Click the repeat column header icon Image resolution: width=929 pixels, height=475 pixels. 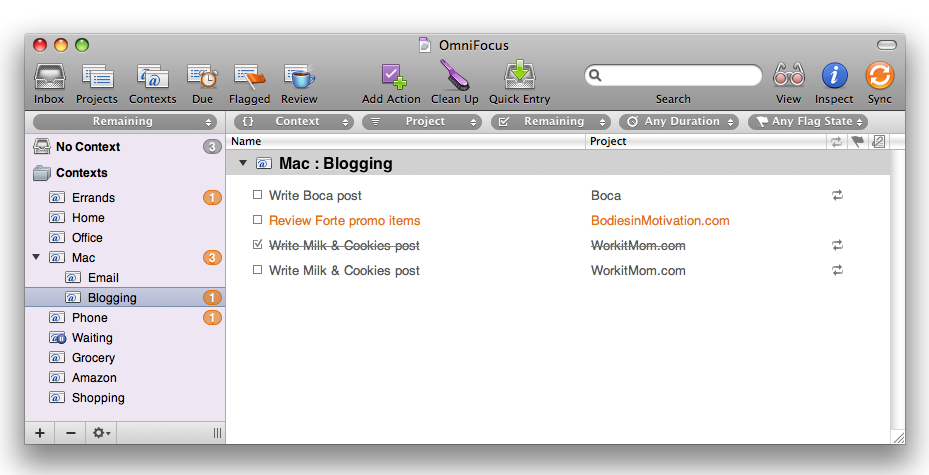[x=837, y=142]
